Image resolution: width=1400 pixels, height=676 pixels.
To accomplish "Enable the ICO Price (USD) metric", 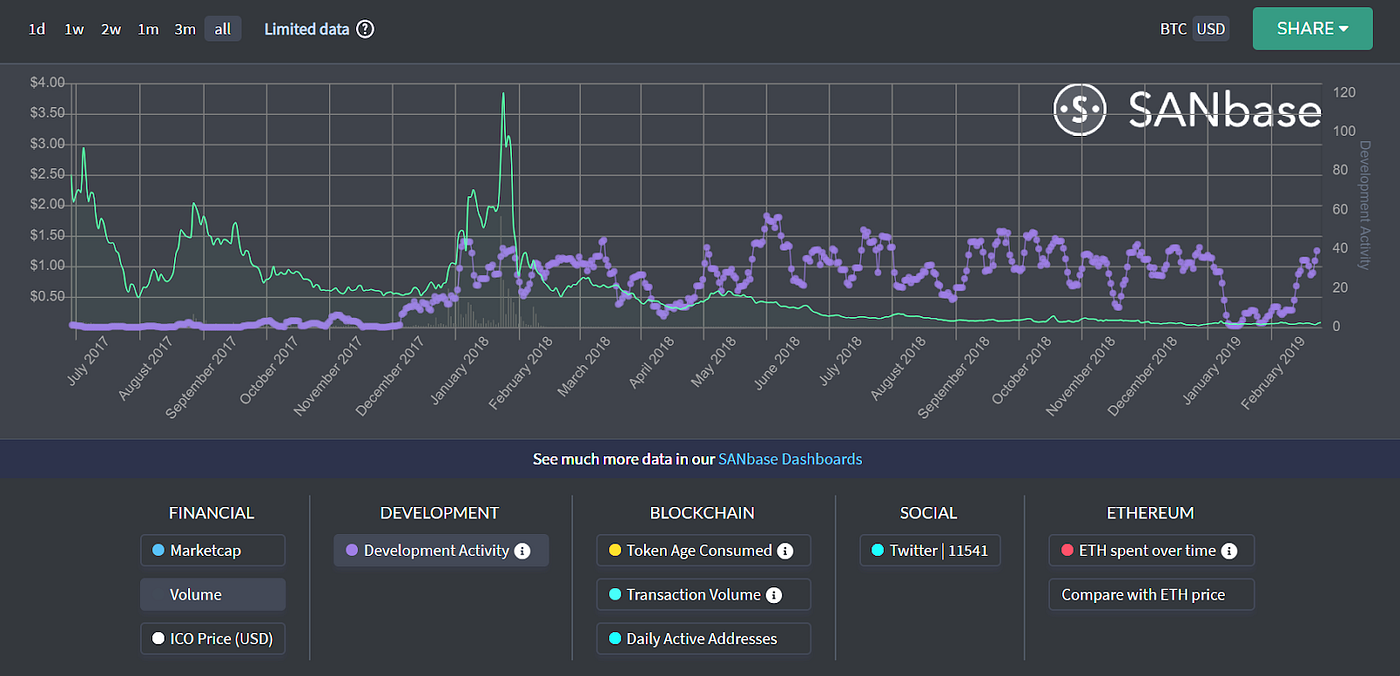I will pyautogui.click(x=213, y=638).
